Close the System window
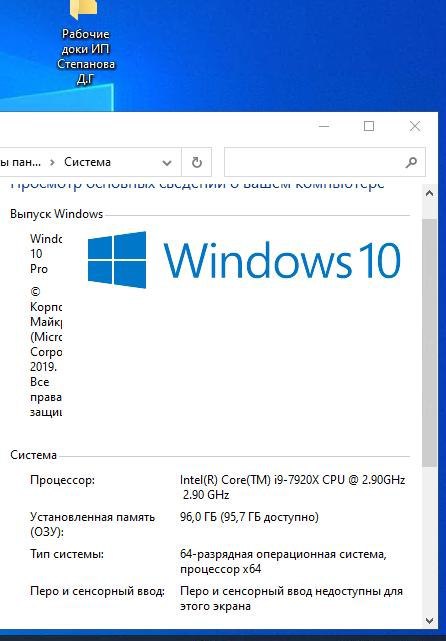Screen dimensions: 446x641 pyautogui.click(x=415, y=126)
